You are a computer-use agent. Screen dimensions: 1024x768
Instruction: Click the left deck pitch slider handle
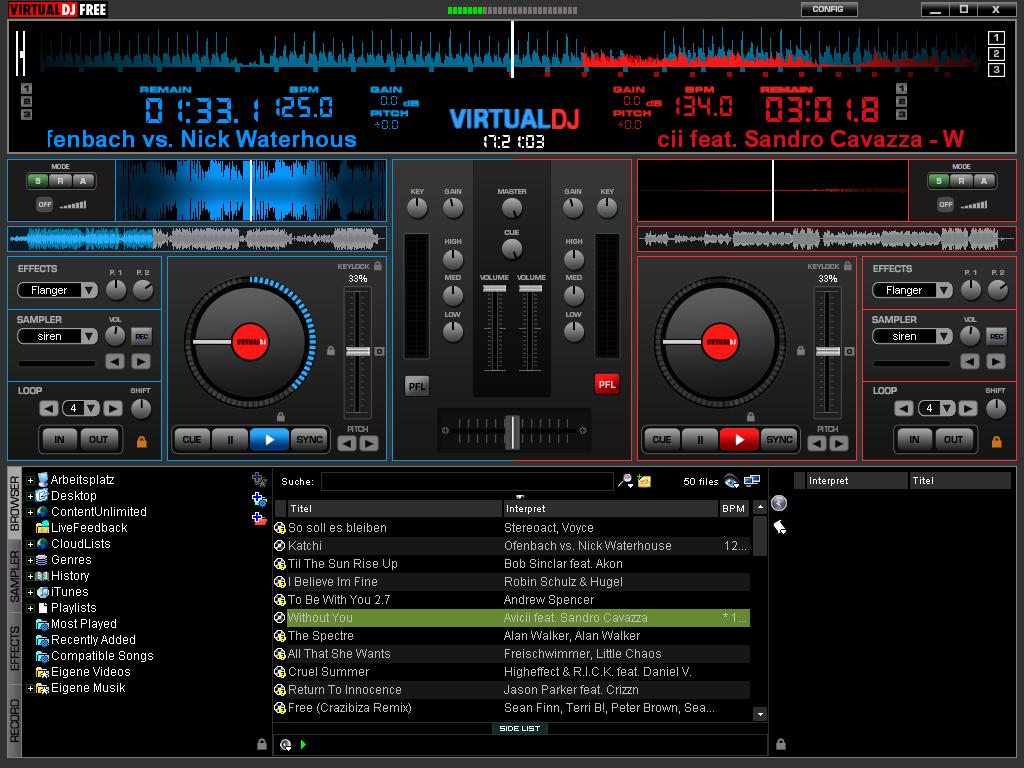(x=357, y=351)
